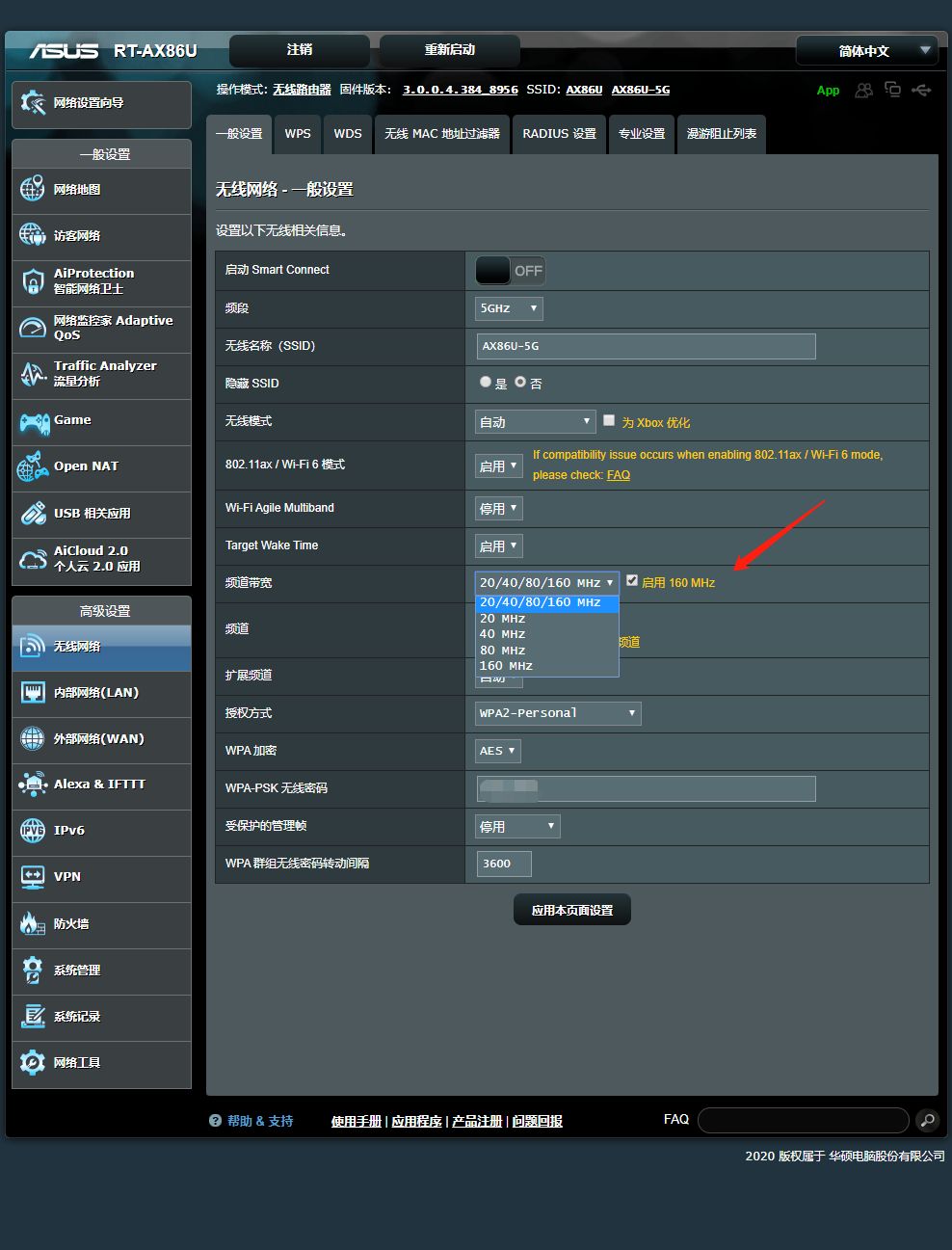Open the 802.11ax Wi-Fi 6 mode dropdown
952x1250 pixels.
(499, 465)
